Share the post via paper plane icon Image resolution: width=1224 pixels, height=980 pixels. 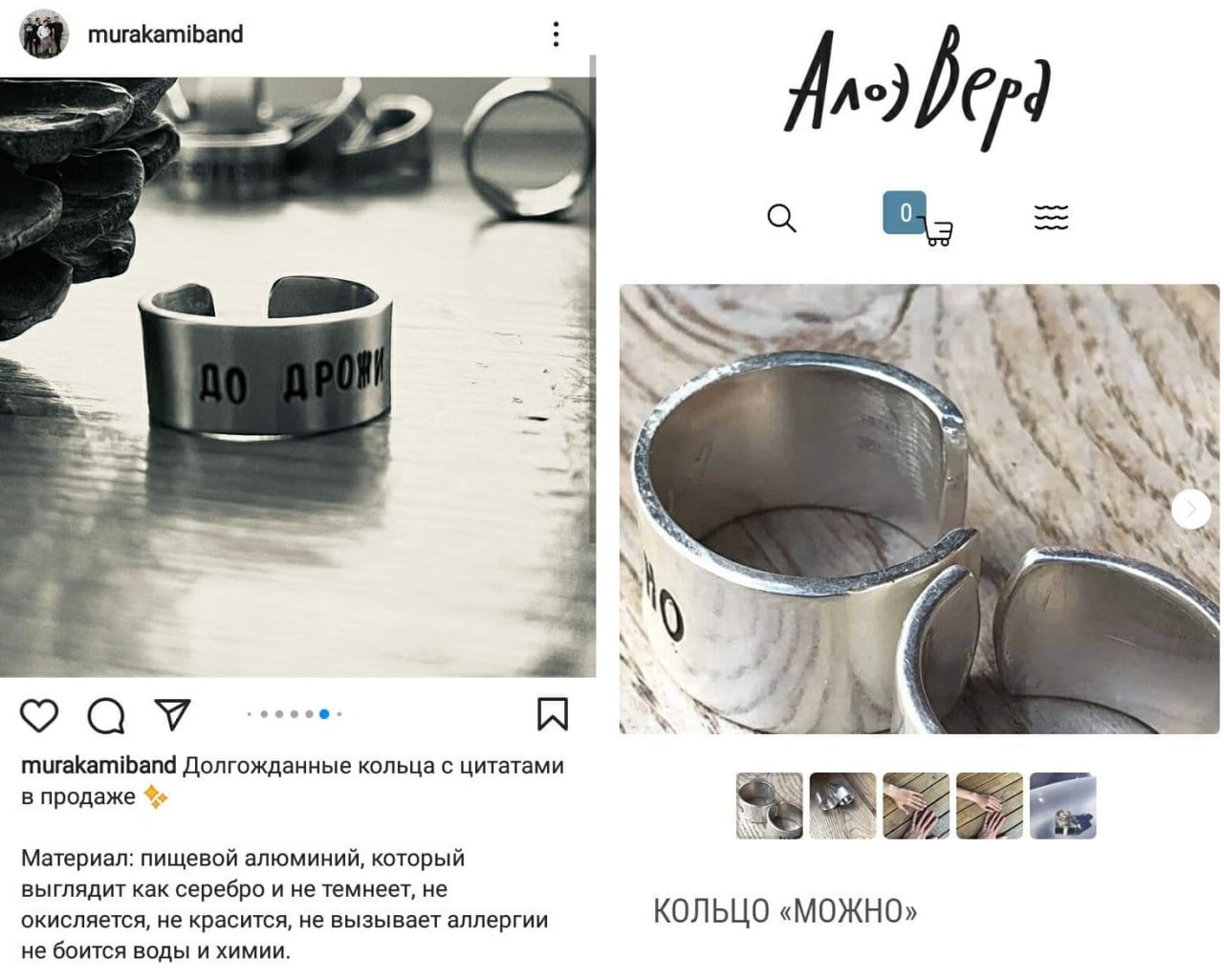click(x=173, y=714)
